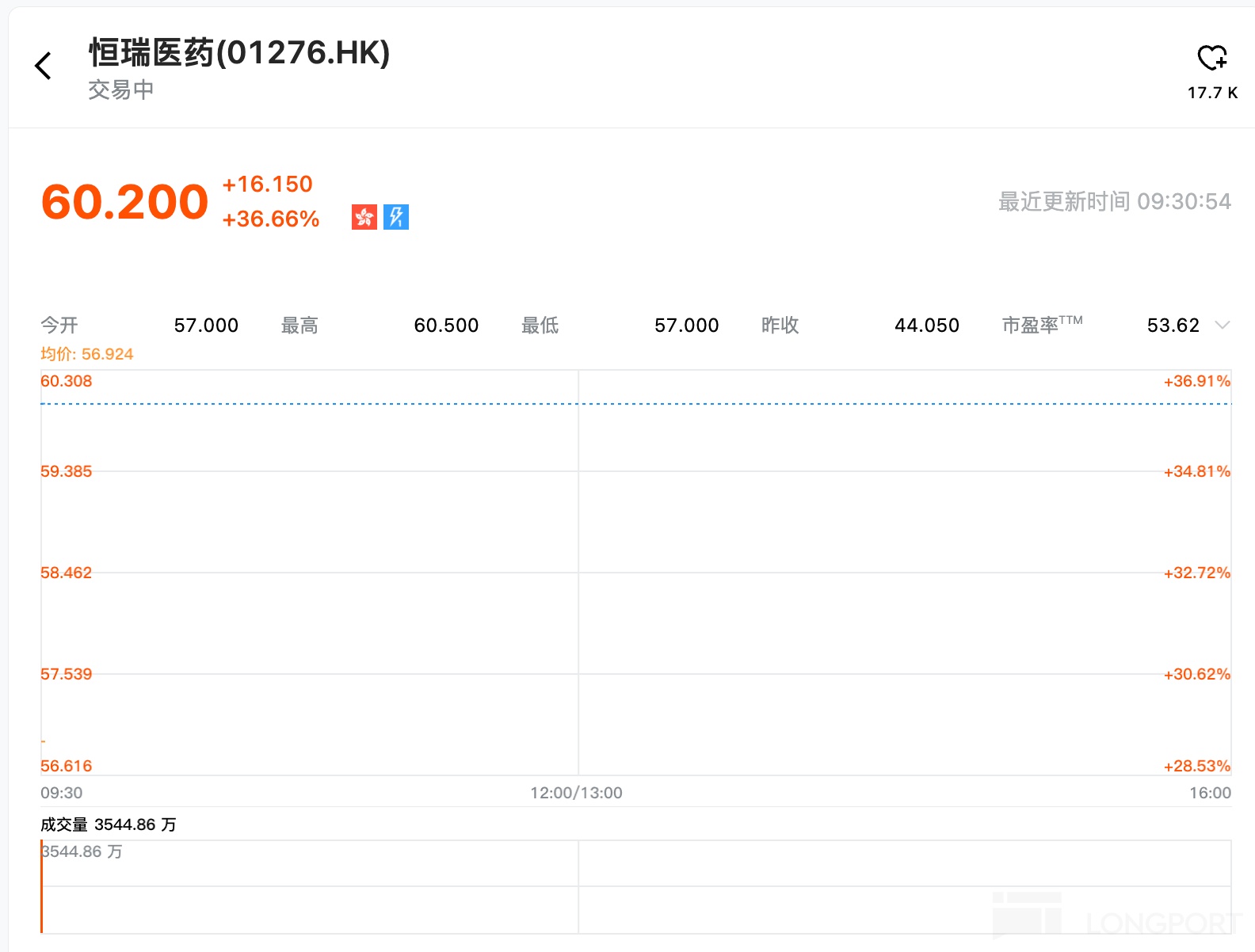Click the 最近更新时间 09:30:54 timestamp

[x=1115, y=202]
